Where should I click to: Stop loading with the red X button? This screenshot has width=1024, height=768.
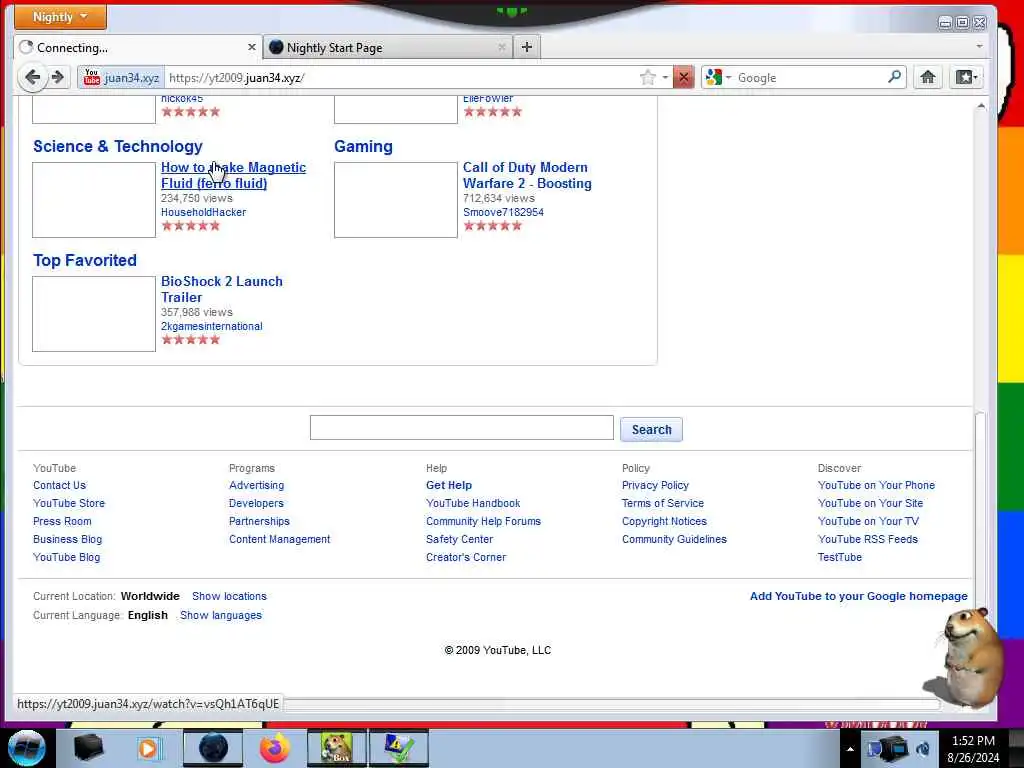pos(684,78)
